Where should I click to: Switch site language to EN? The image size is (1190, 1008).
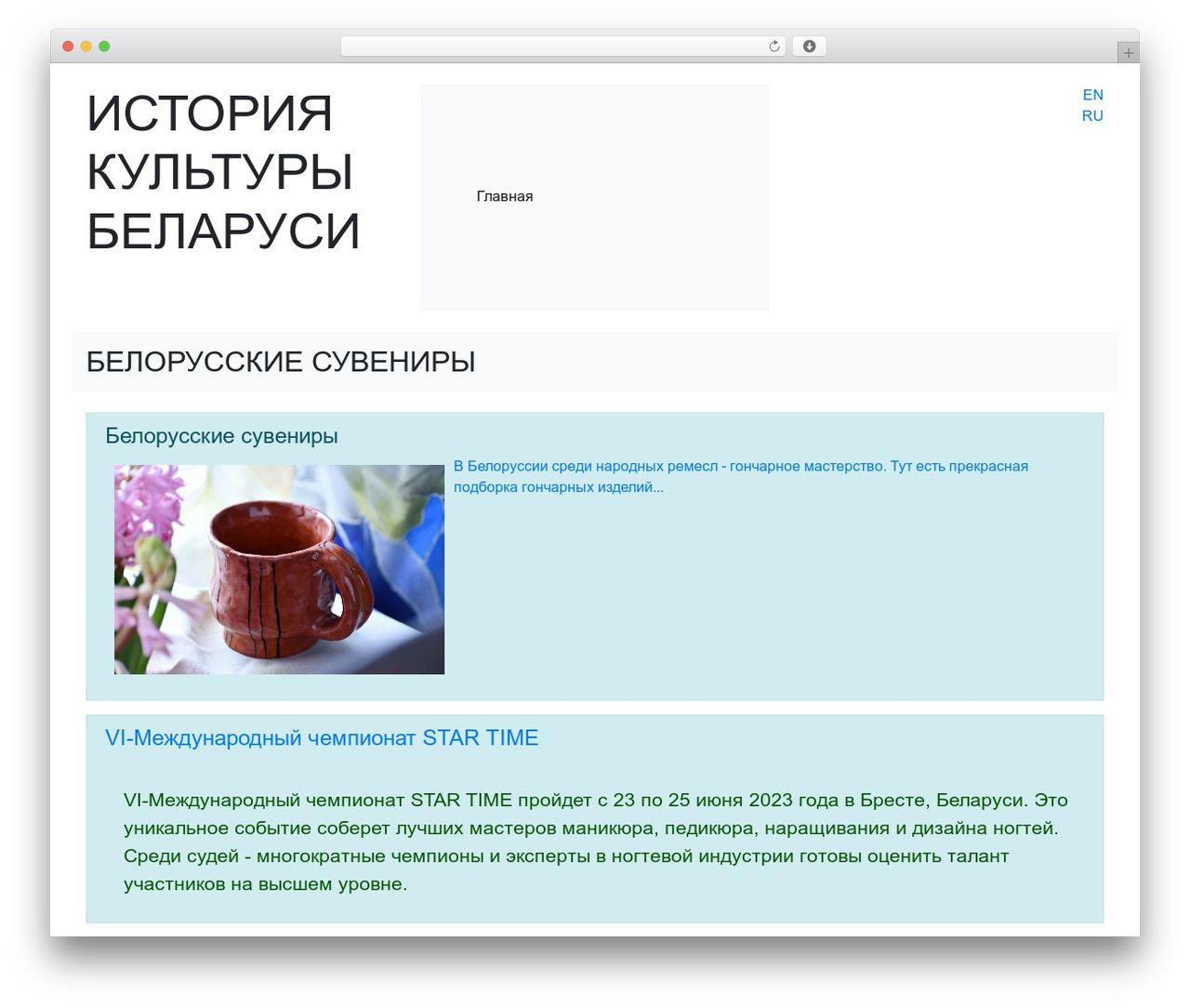coord(1092,95)
